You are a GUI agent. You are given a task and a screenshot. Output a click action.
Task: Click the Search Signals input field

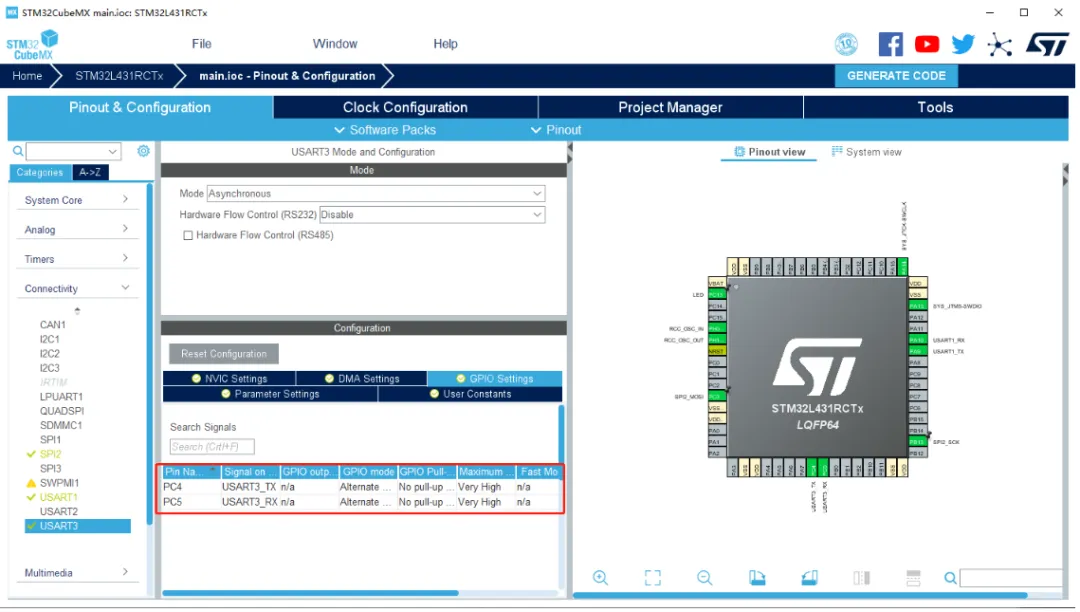point(212,447)
